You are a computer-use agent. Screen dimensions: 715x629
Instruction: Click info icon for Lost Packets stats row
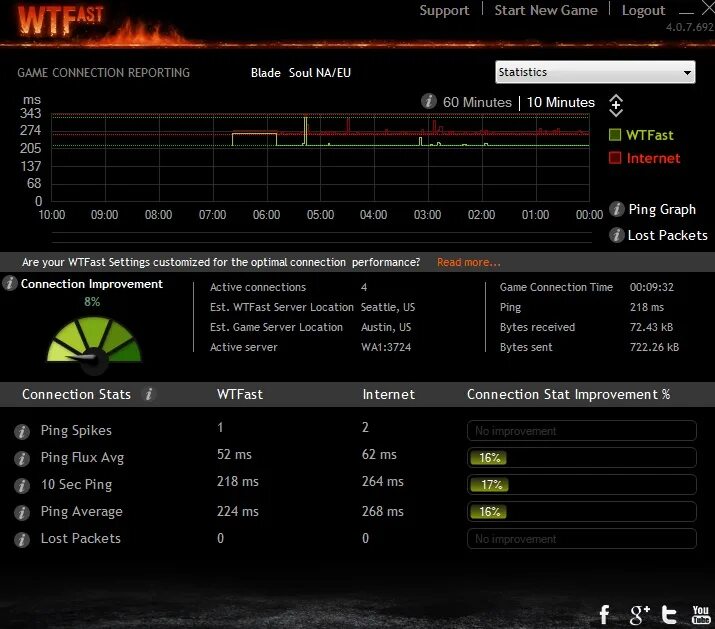tap(21, 539)
